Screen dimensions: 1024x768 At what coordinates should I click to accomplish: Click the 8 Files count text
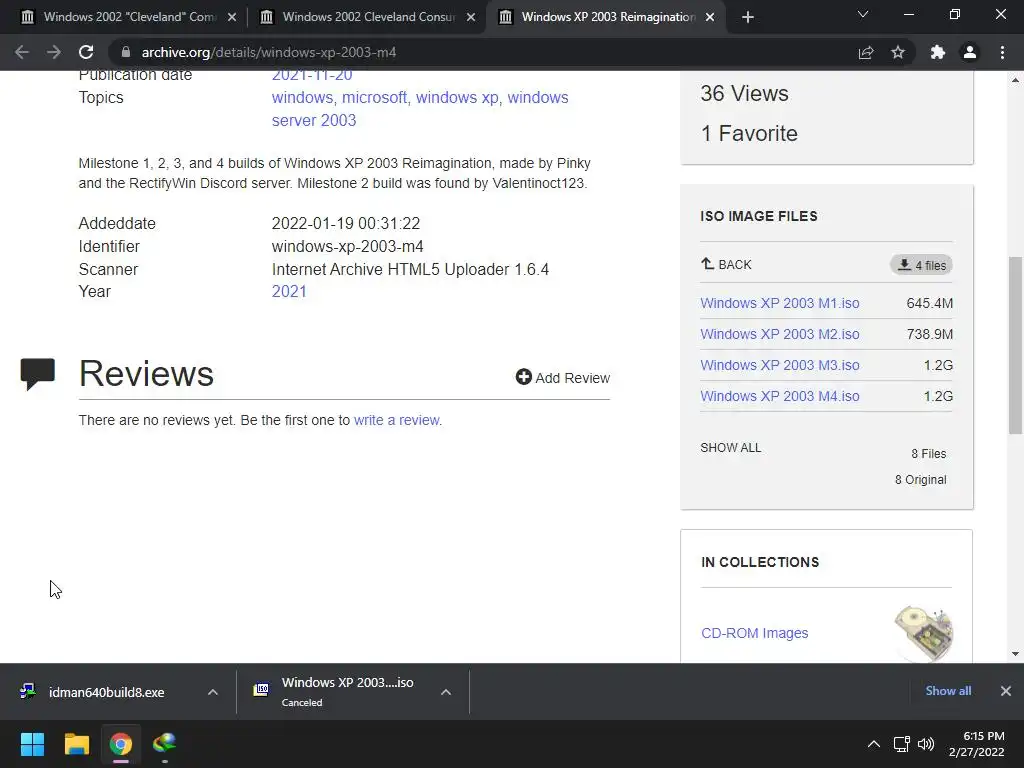[x=929, y=454]
